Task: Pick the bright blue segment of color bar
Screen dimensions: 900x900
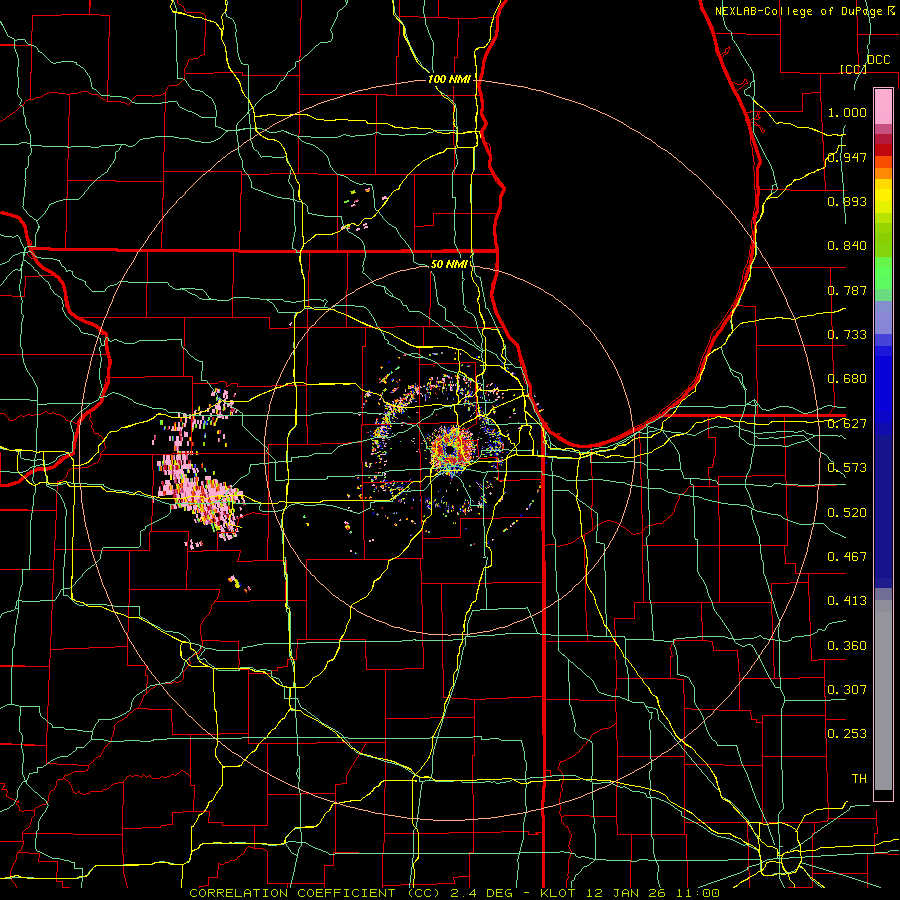Action: (x=883, y=390)
